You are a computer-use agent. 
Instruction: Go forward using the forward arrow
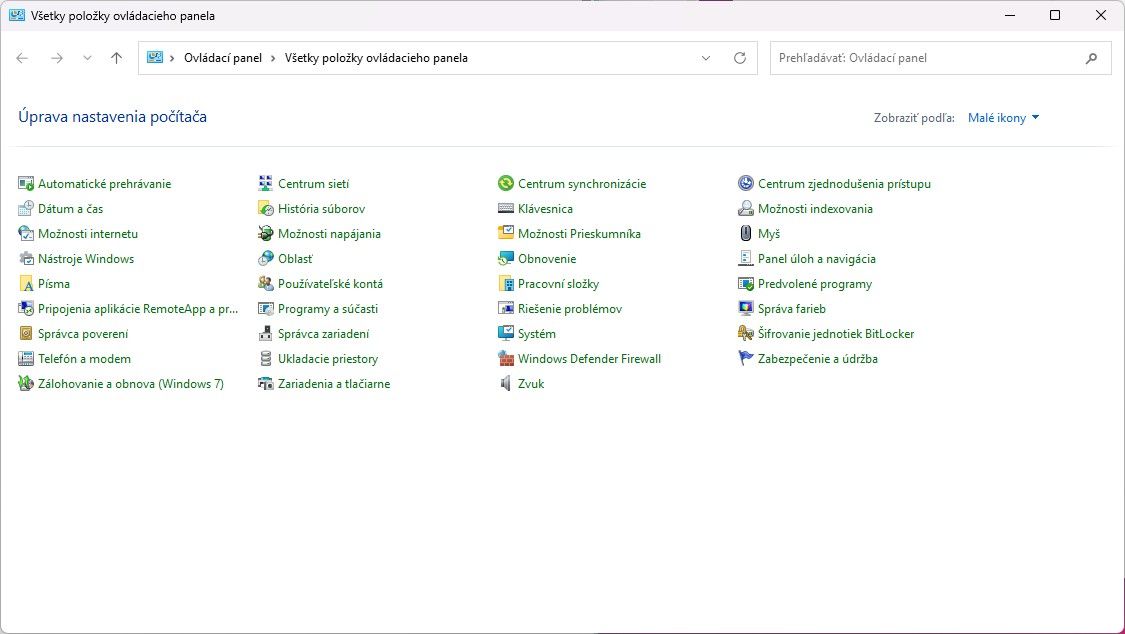pos(57,58)
